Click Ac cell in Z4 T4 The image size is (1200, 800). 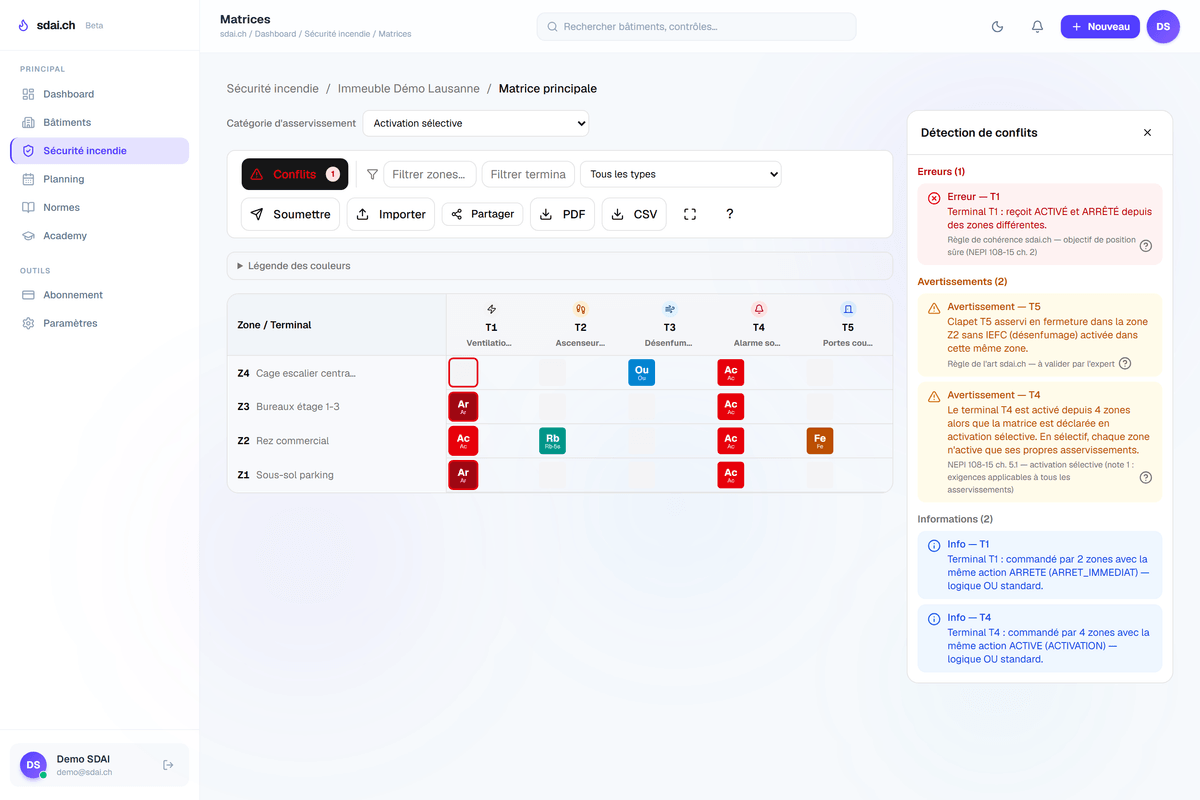(x=731, y=373)
